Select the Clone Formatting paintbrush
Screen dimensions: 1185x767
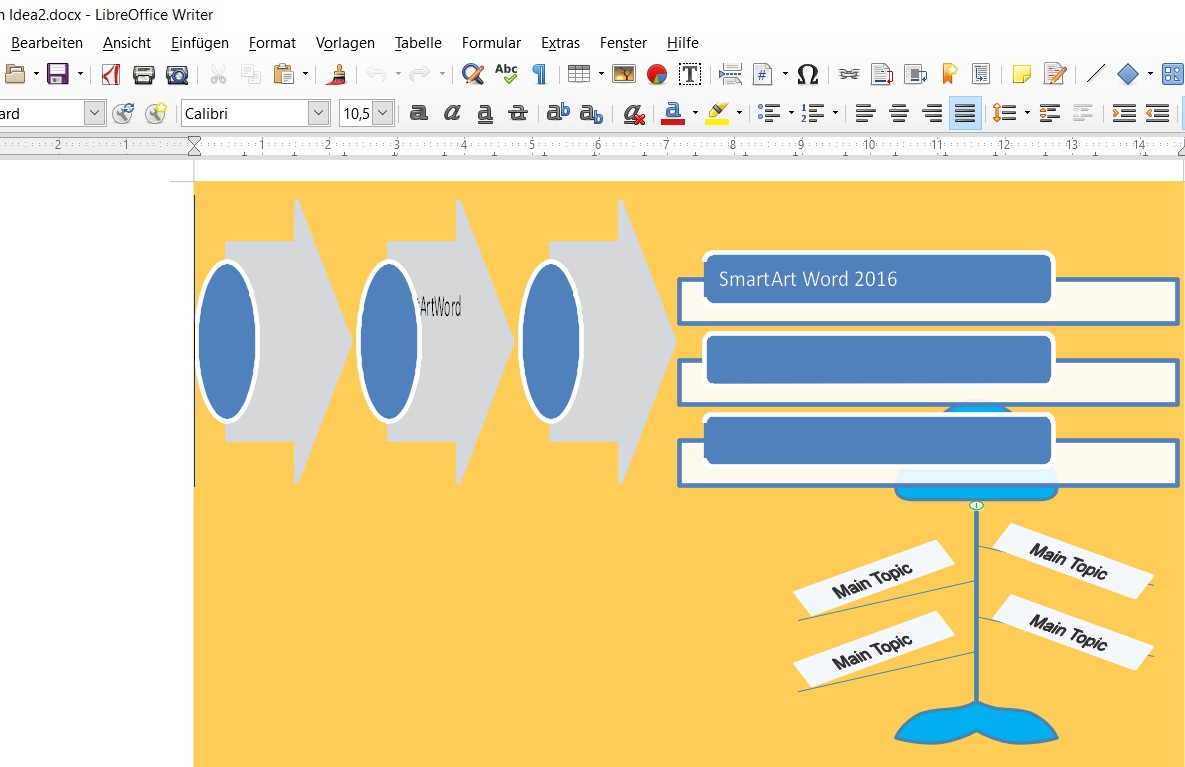pyautogui.click(x=337, y=74)
